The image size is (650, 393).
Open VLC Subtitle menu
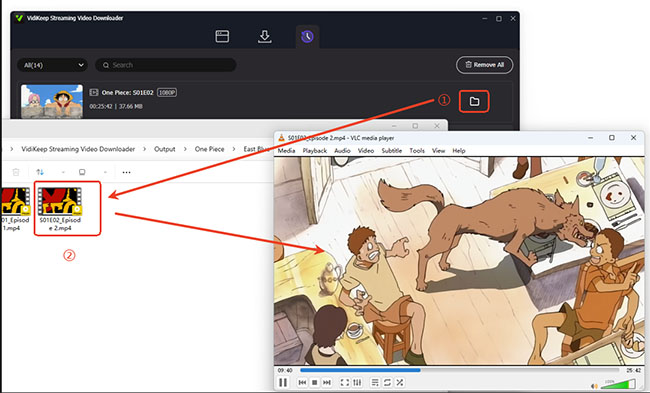pyautogui.click(x=392, y=150)
